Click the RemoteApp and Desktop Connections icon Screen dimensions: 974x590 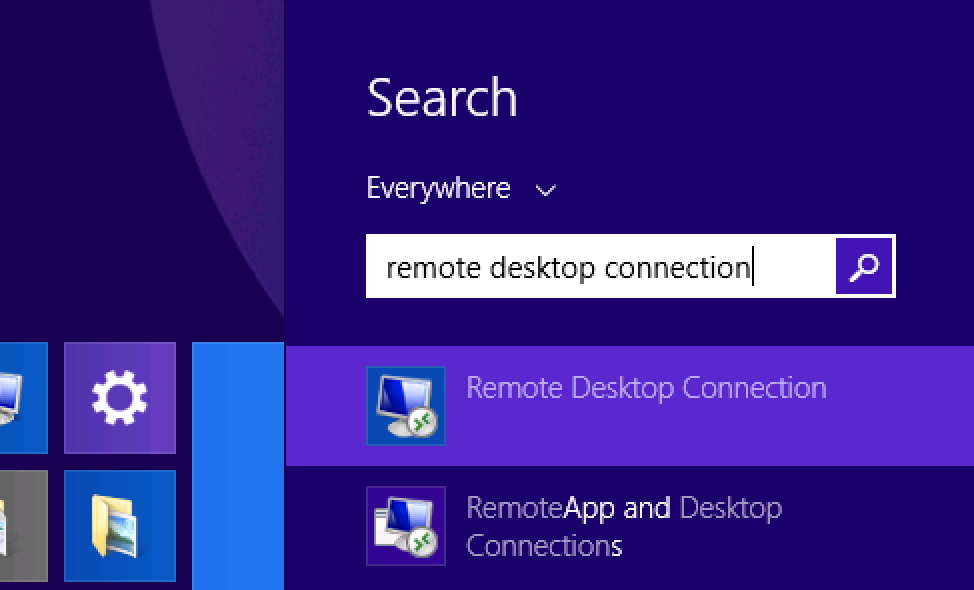406,525
